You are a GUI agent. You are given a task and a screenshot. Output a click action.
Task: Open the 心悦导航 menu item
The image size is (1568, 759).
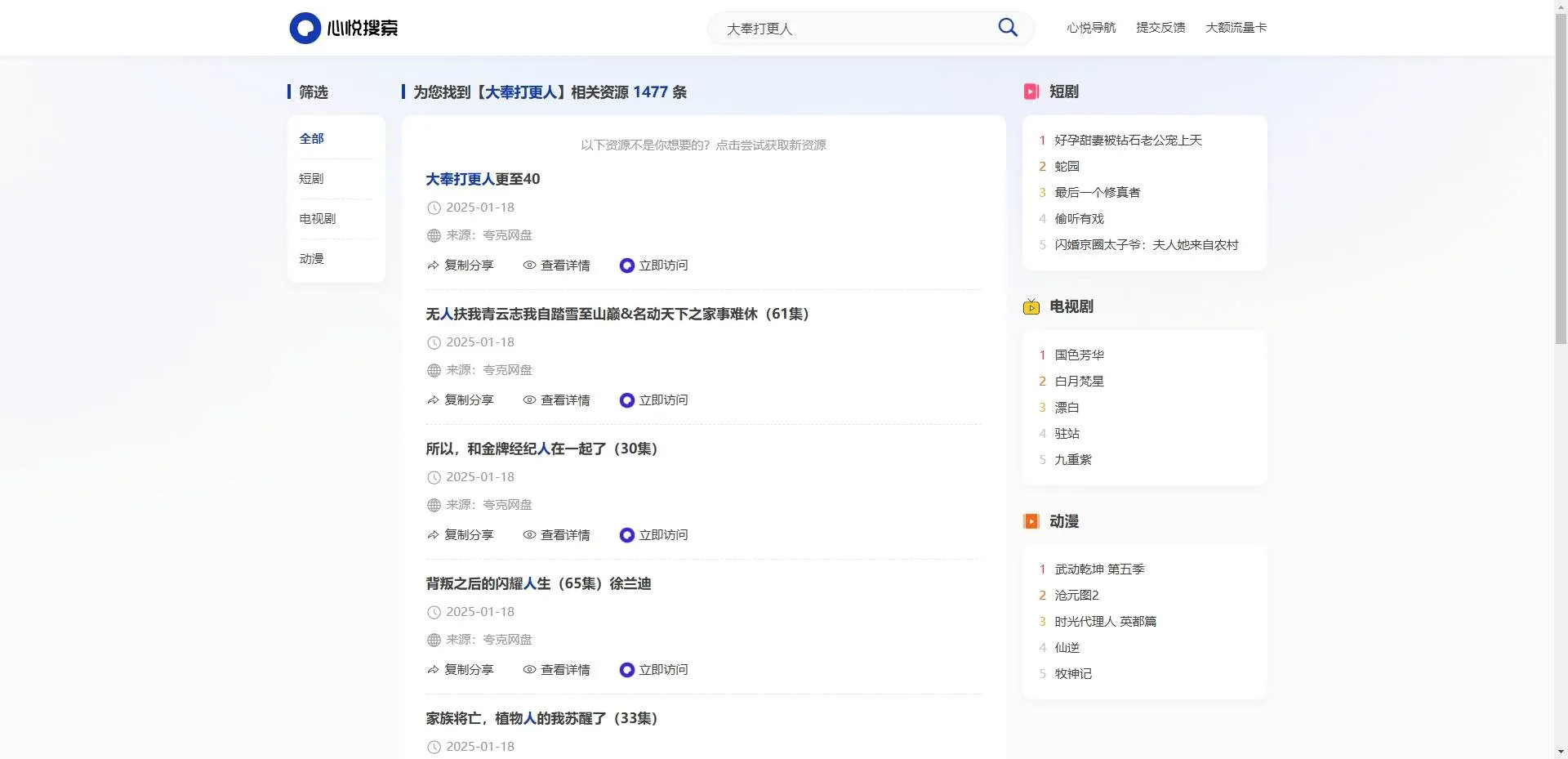click(1090, 27)
